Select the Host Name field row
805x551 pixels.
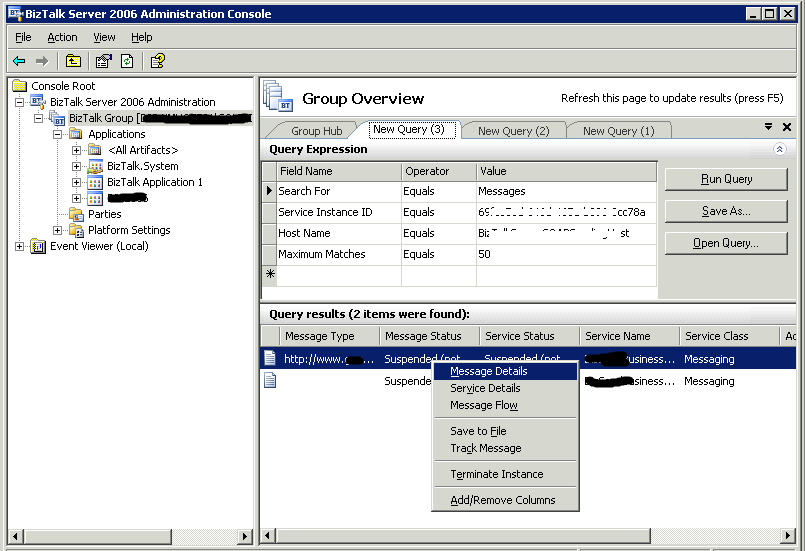coord(459,233)
